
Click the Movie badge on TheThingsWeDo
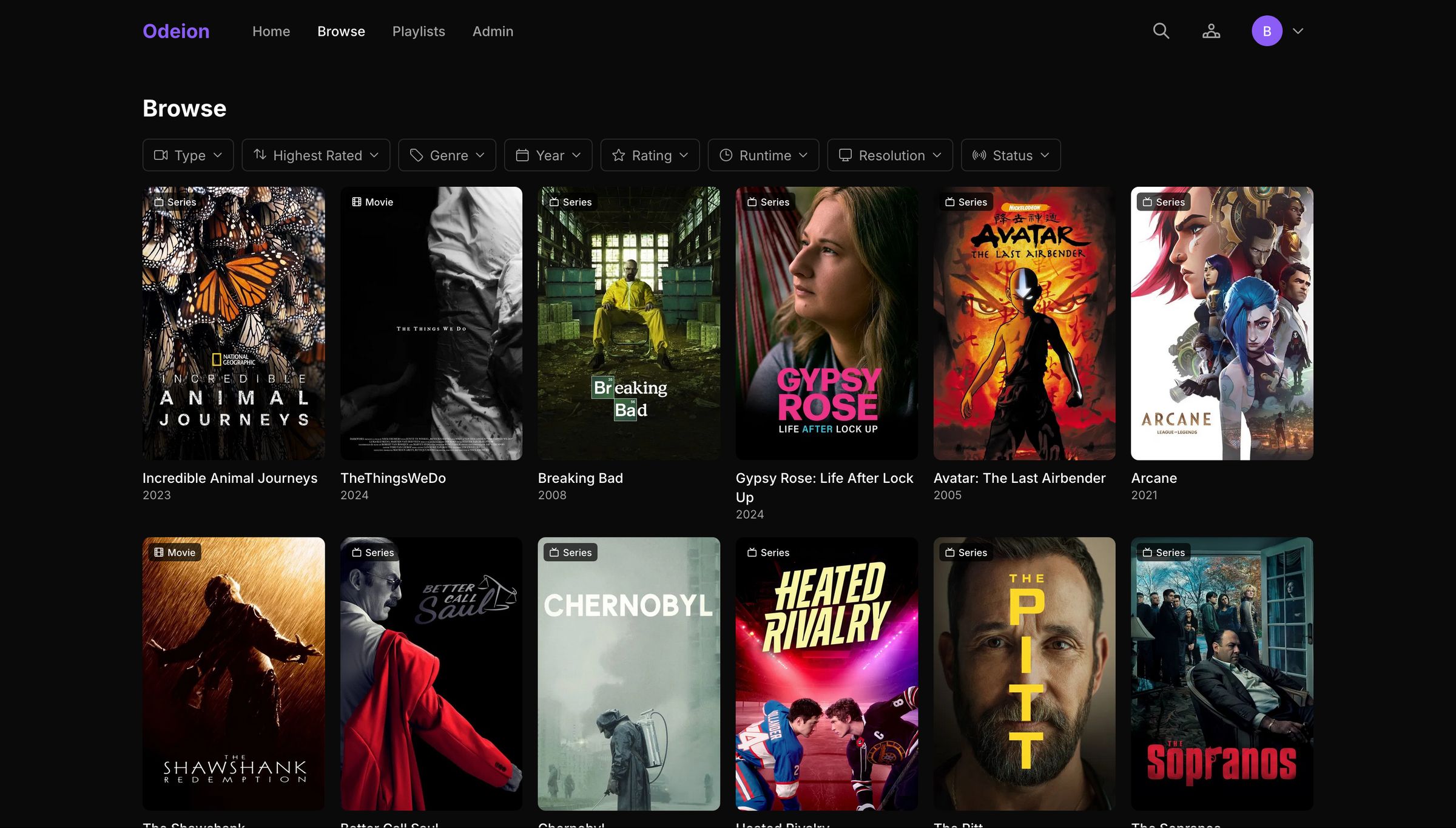(372, 202)
